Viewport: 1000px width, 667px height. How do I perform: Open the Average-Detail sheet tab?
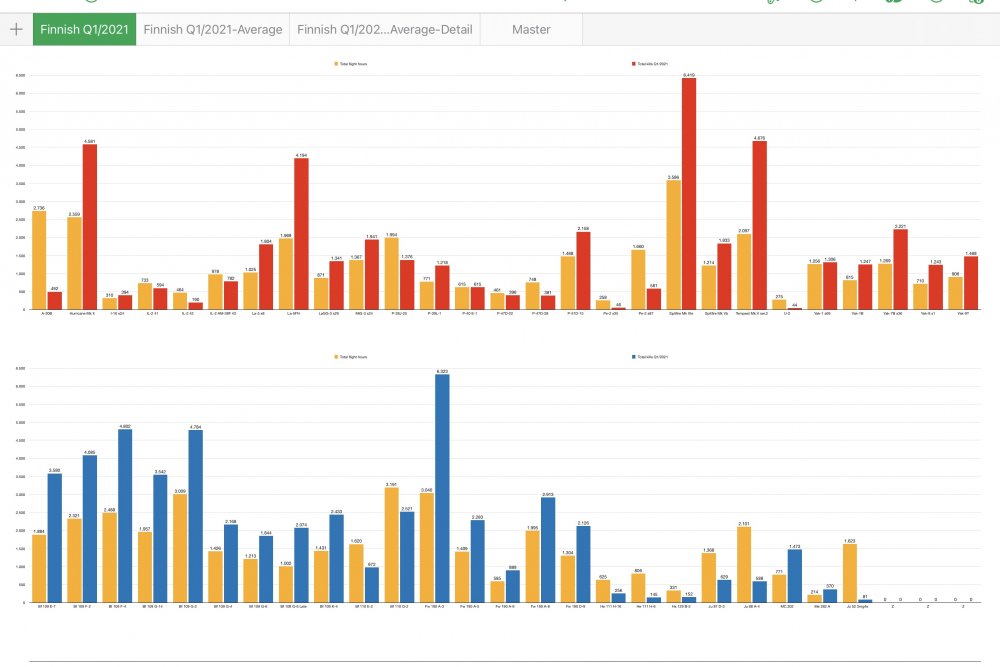click(x=385, y=29)
